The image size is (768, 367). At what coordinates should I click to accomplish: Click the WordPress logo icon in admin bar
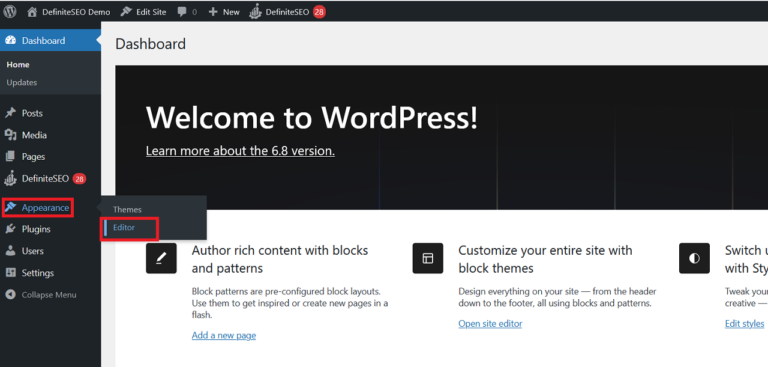pos(10,12)
